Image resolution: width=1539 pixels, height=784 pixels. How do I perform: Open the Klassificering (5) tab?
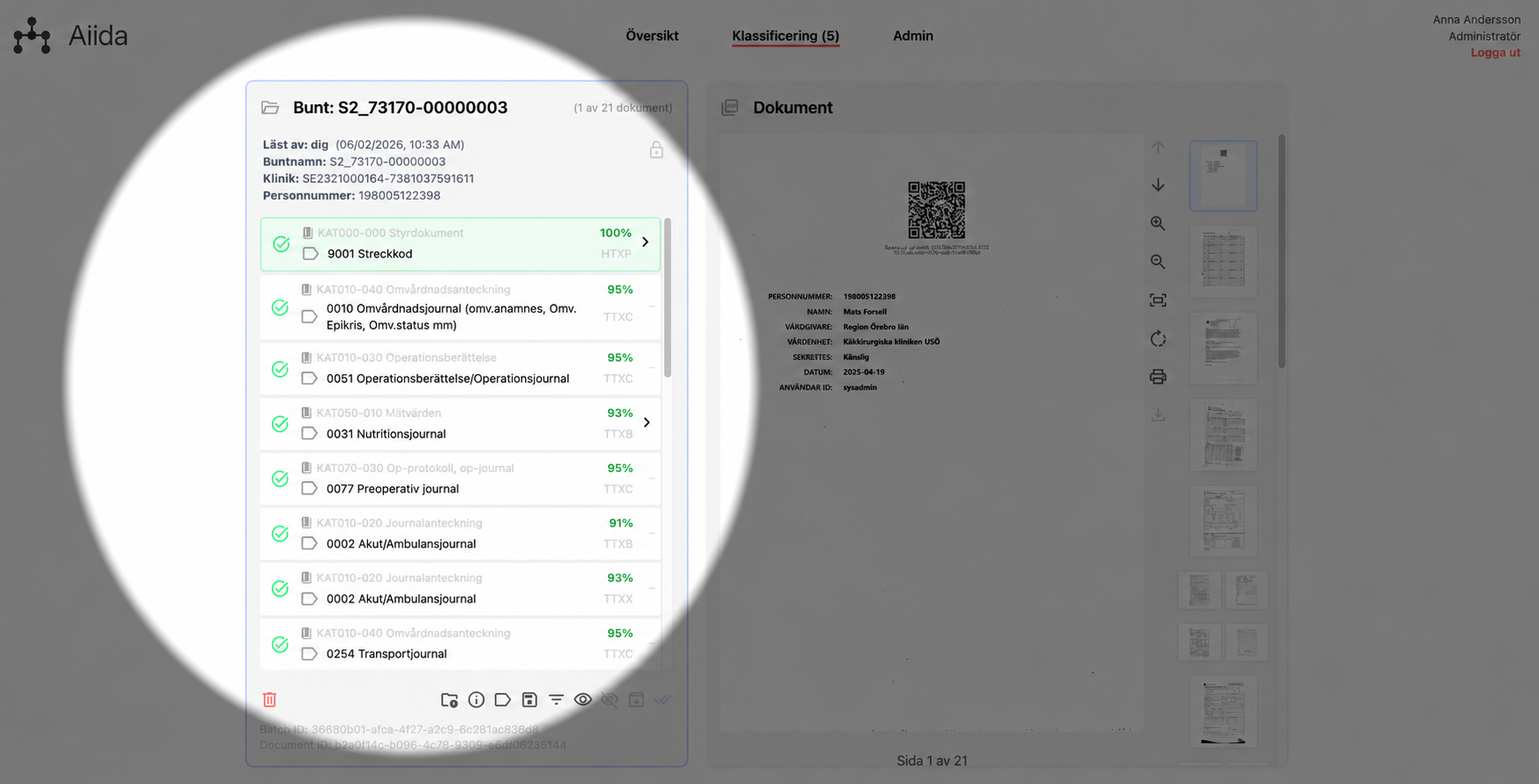click(785, 36)
